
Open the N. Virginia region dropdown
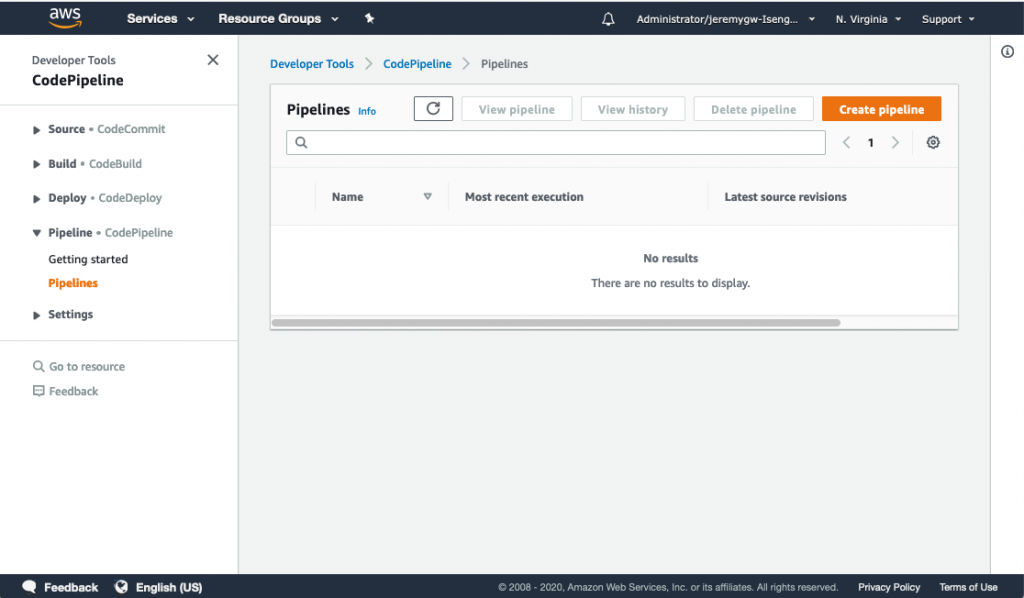pyautogui.click(x=868, y=19)
